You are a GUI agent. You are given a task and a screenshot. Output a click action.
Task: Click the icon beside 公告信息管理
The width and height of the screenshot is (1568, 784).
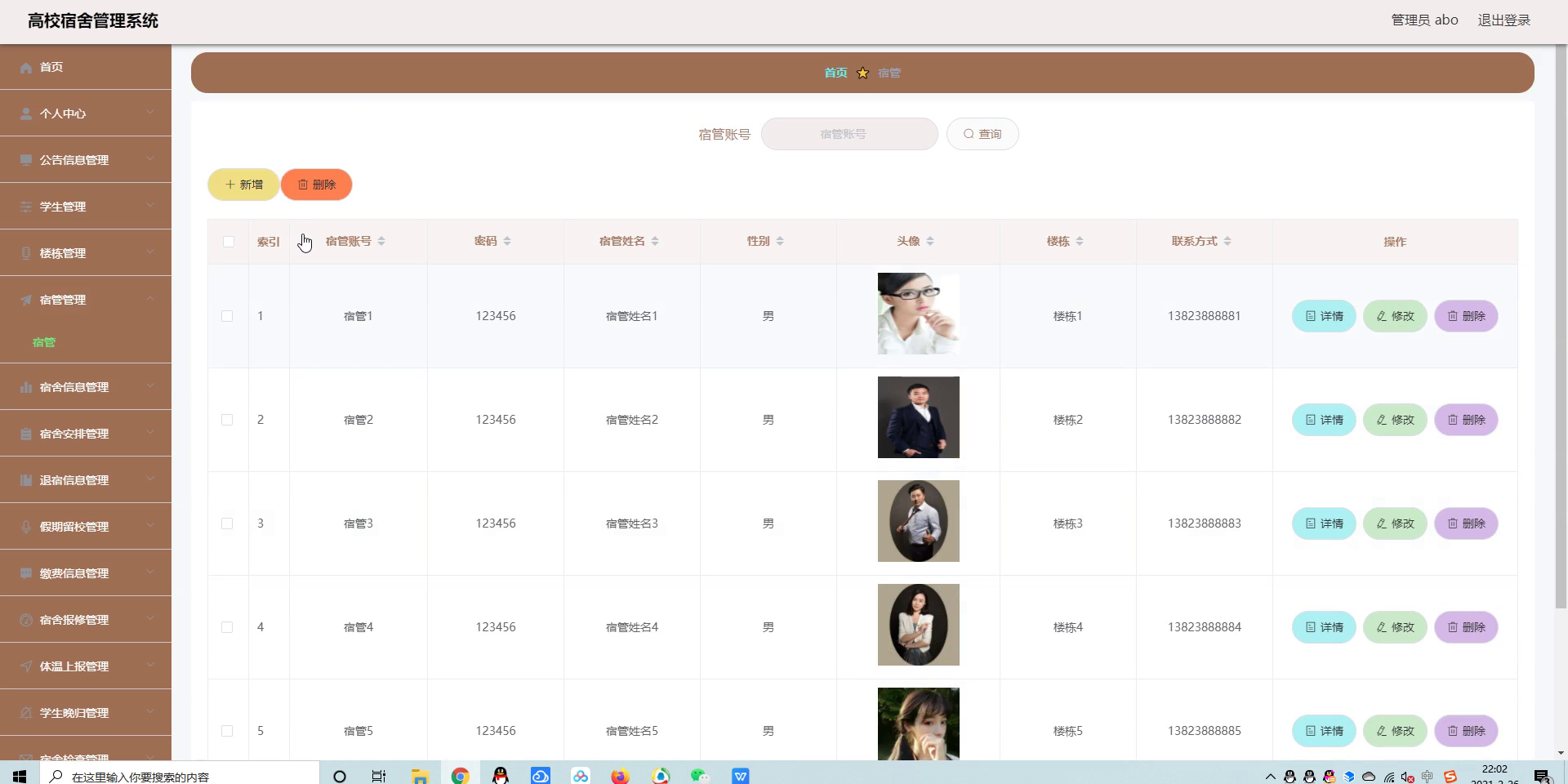click(26, 161)
